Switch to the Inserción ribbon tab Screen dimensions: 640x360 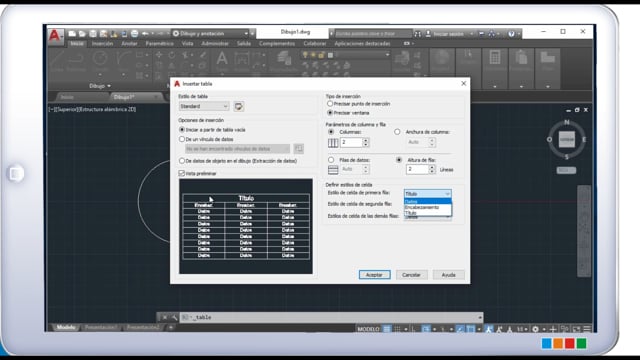[102, 44]
